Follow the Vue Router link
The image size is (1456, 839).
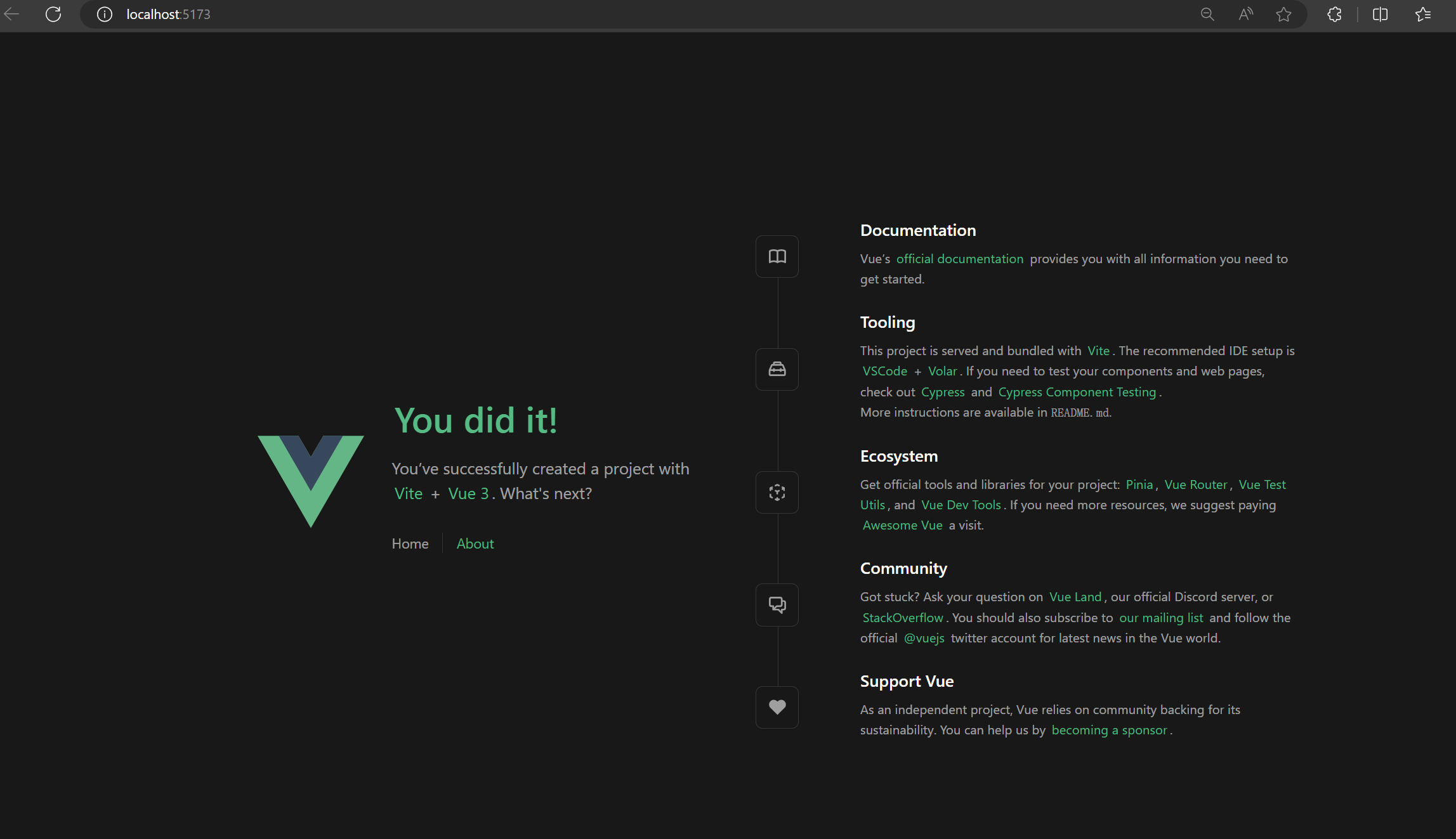pos(1195,485)
